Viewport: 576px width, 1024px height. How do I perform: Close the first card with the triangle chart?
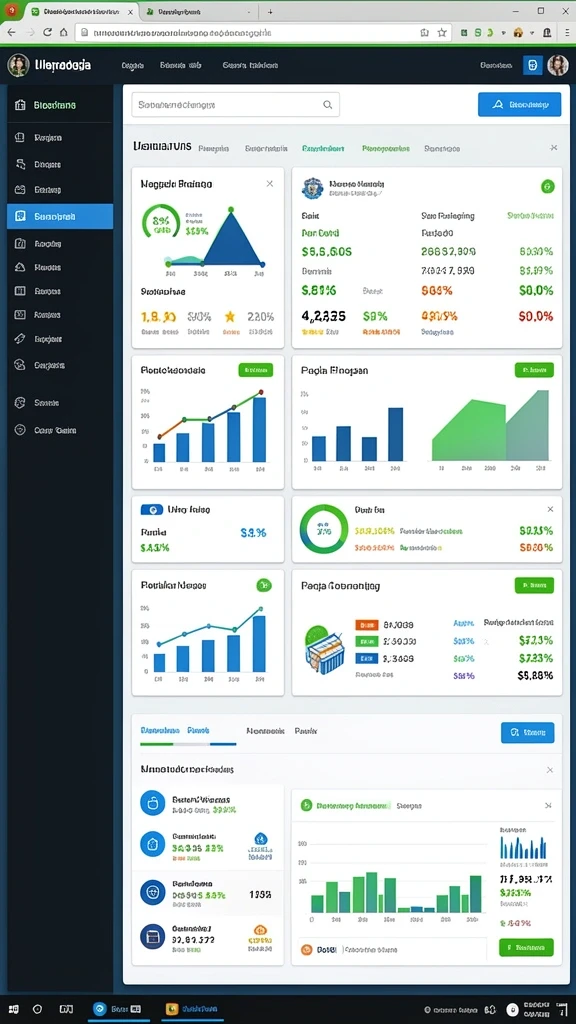(270, 184)
